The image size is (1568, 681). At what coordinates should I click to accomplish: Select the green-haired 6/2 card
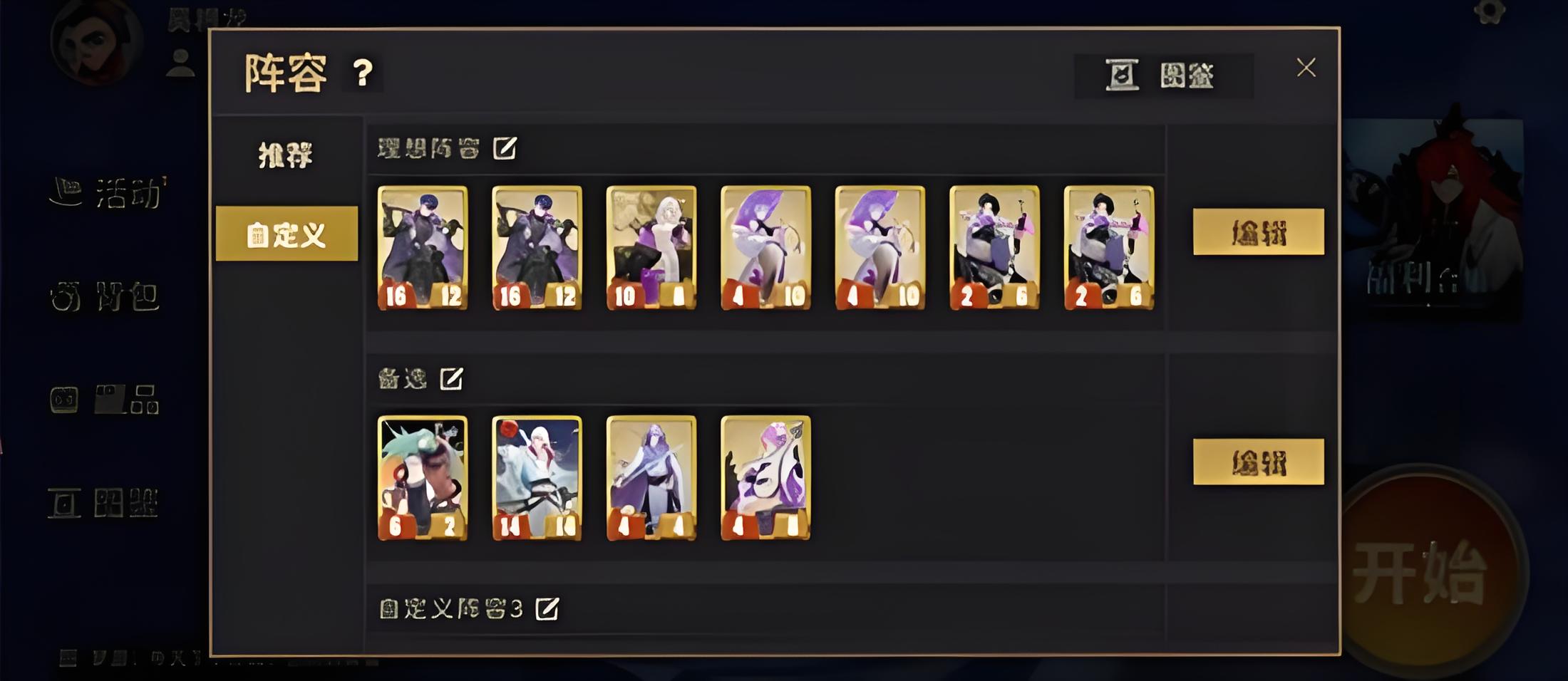(423, 478)
